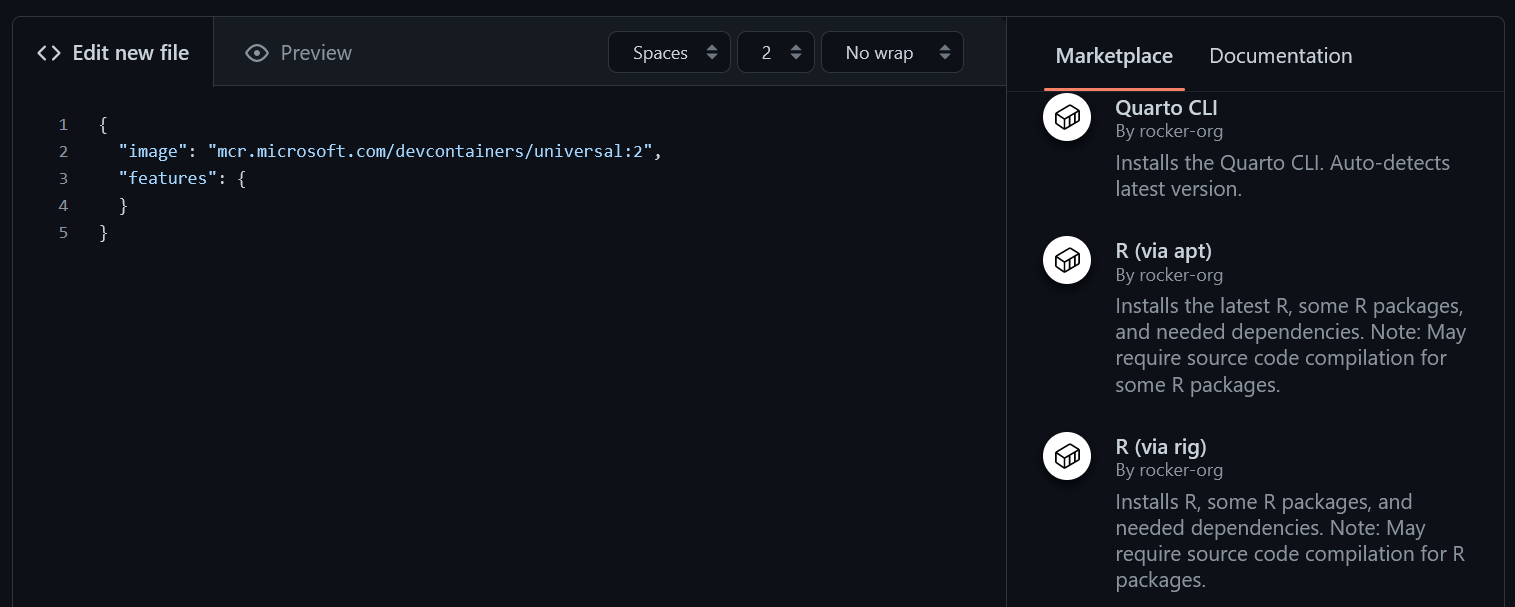Open the indent size dropdown showing 2
Screen dimensions: 1515x607
(x=775, y=52)
